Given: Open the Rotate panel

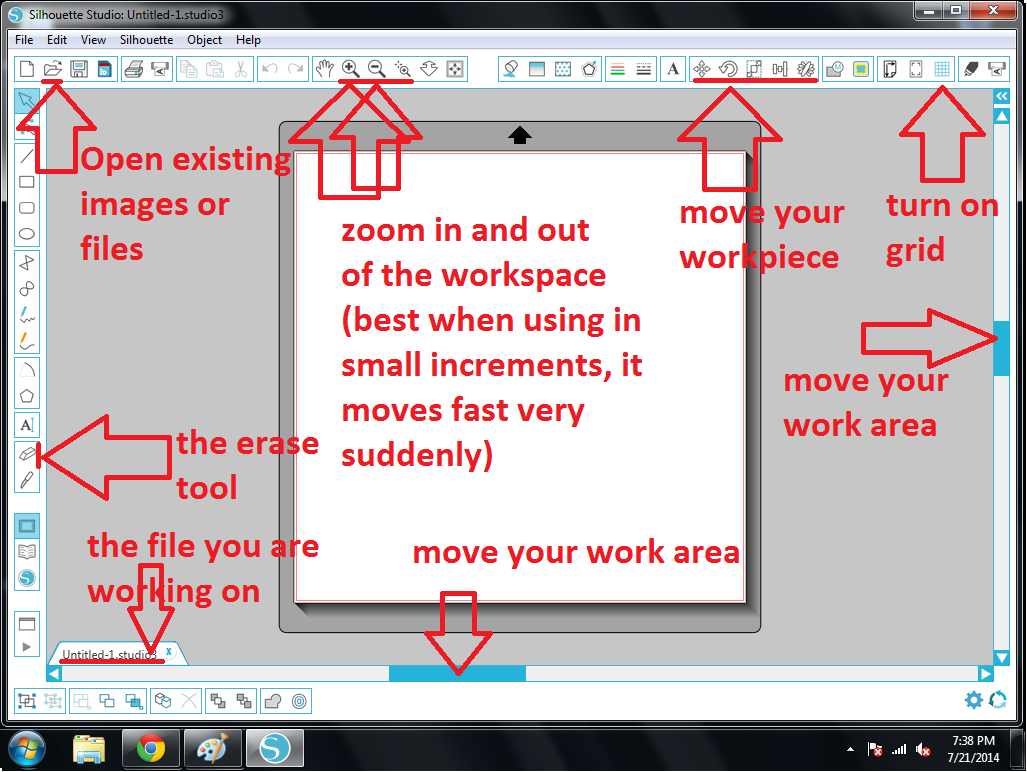Looking at the screenshot, I should pyautogui.click(x=728, y=69).
